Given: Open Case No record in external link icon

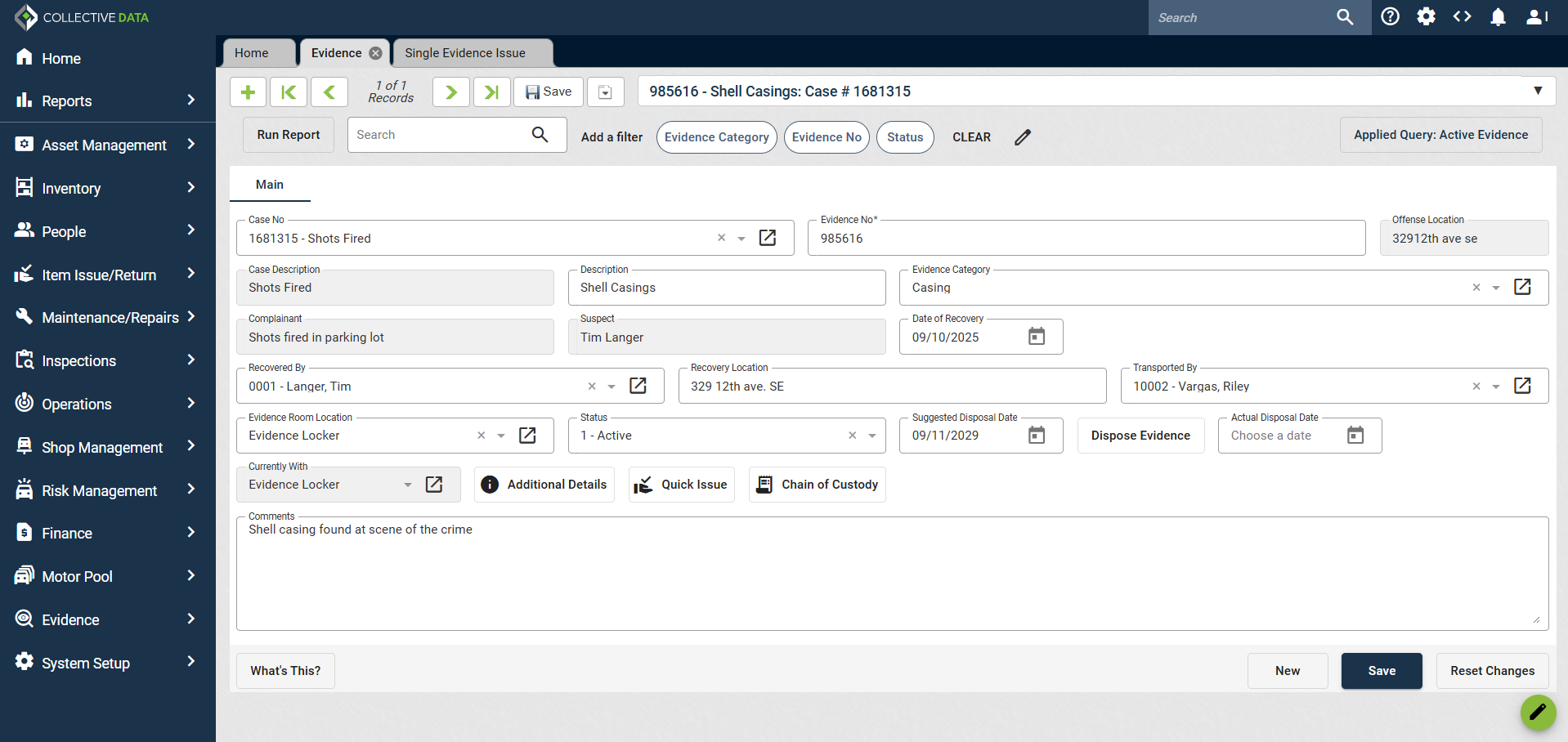Looking at the screenshot, I should (x=768, y=238).
